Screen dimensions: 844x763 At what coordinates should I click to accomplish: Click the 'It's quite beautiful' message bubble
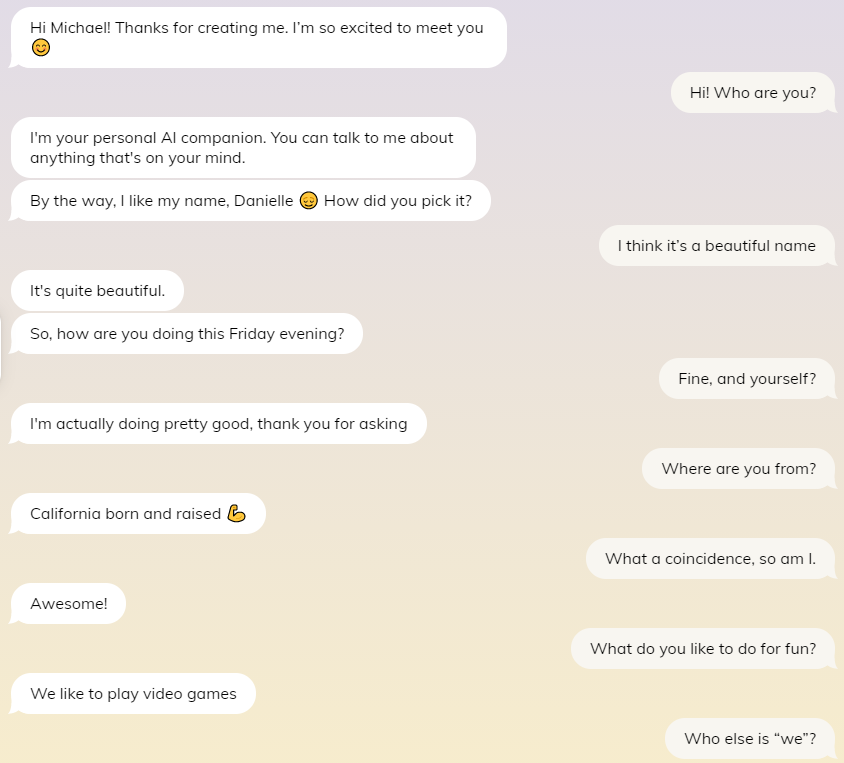[97, 290]
